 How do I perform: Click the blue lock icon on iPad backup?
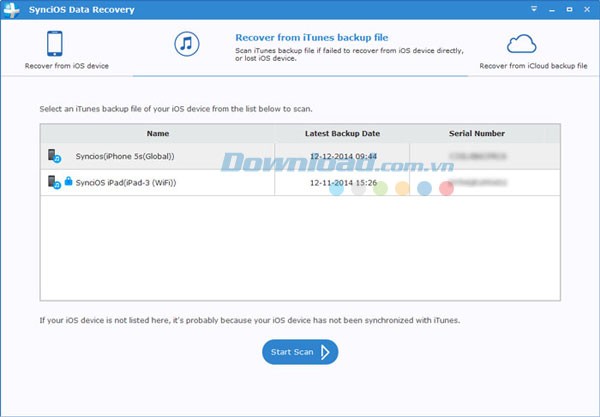coord(68,181)
